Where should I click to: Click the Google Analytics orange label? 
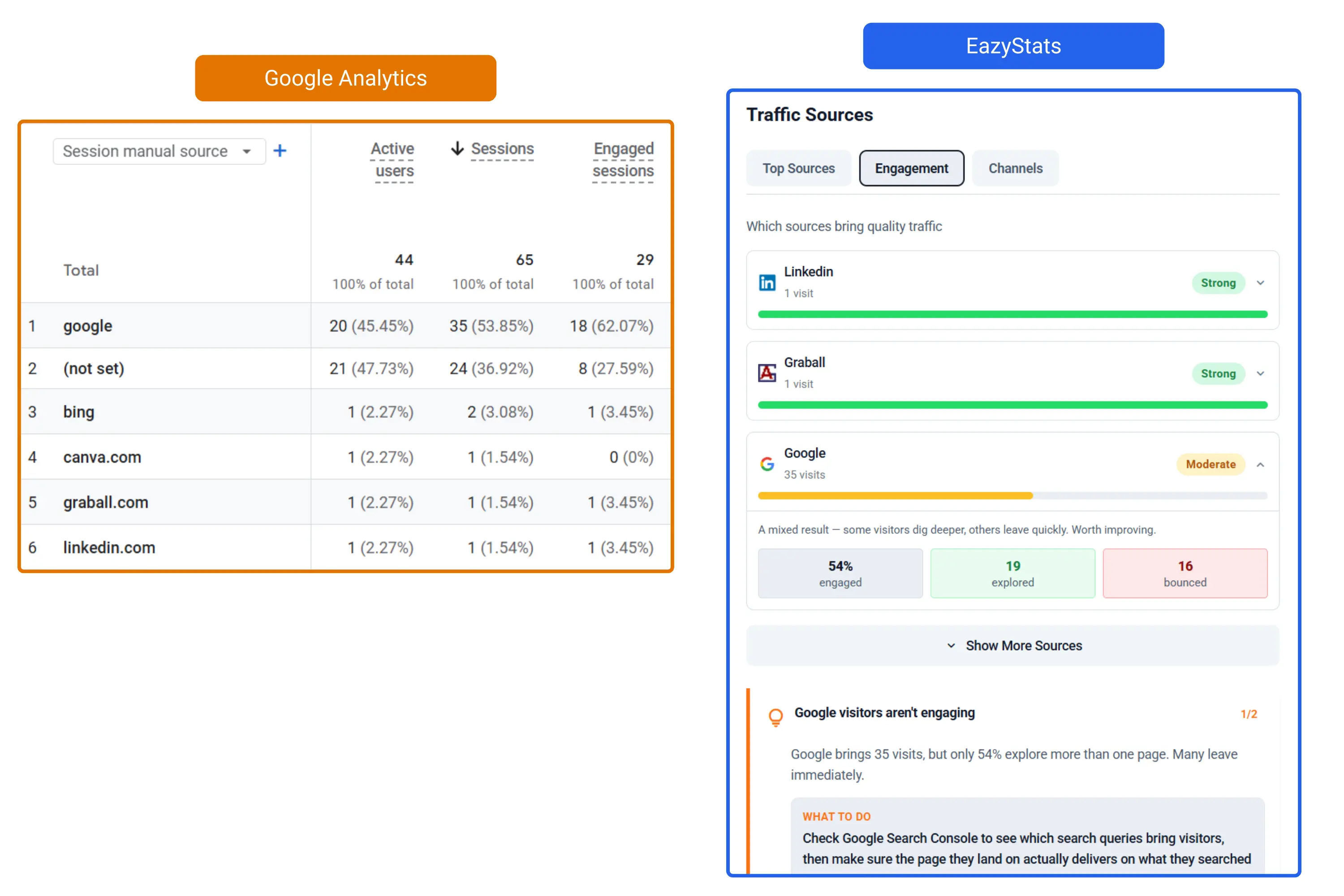point(345,78)
